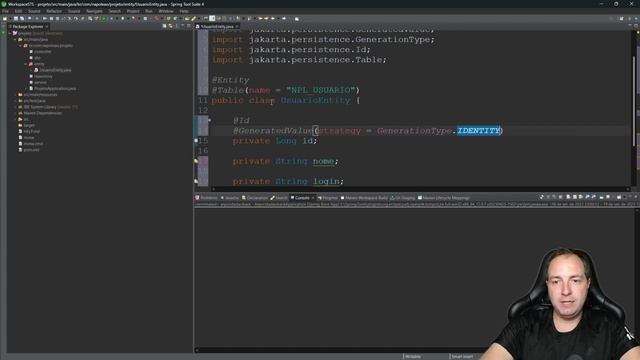Switch to the Search tab

[x=279, y=198]
